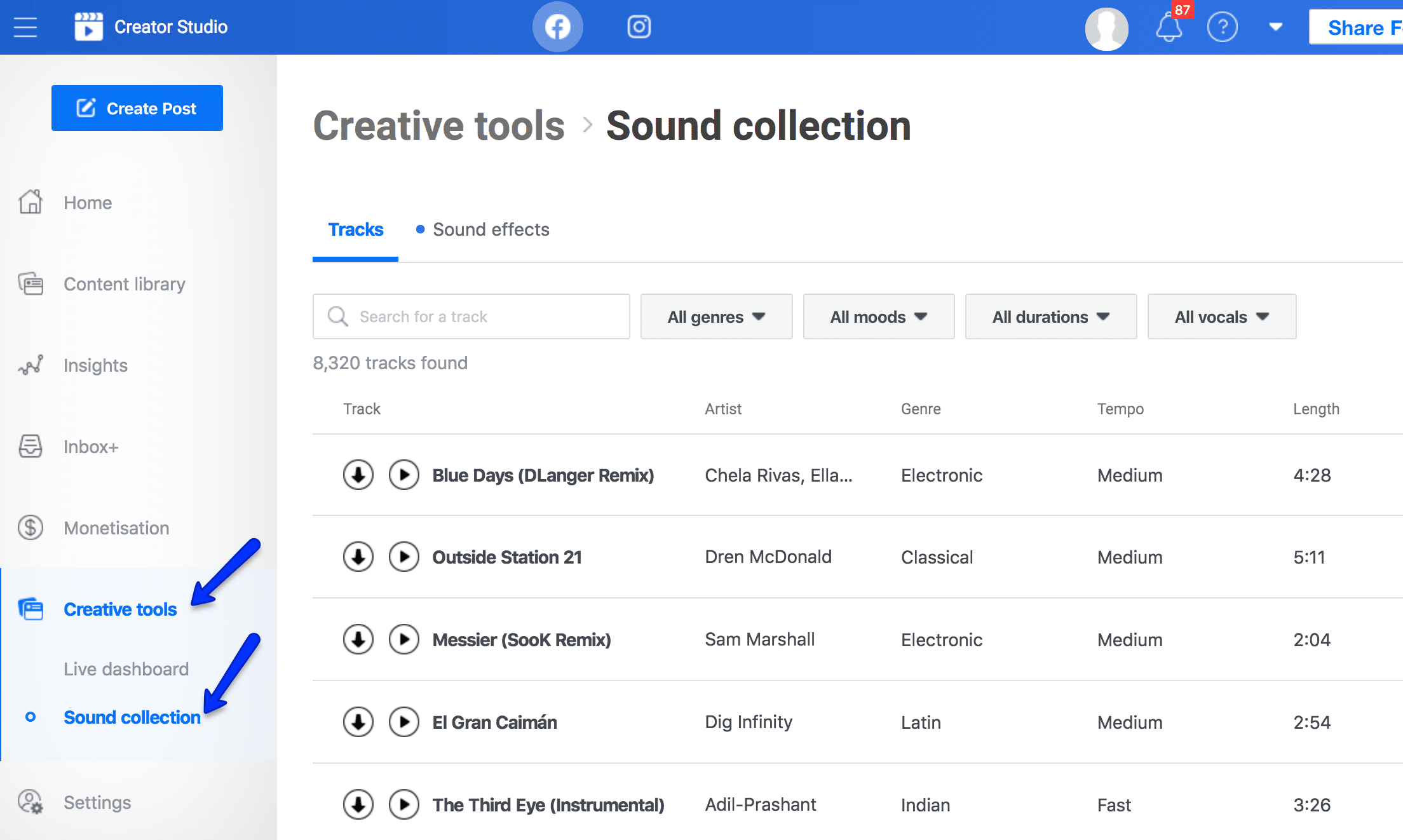Click the Artist column header
This screenshot has height=840, width=1403.
[x=723, y=409]
